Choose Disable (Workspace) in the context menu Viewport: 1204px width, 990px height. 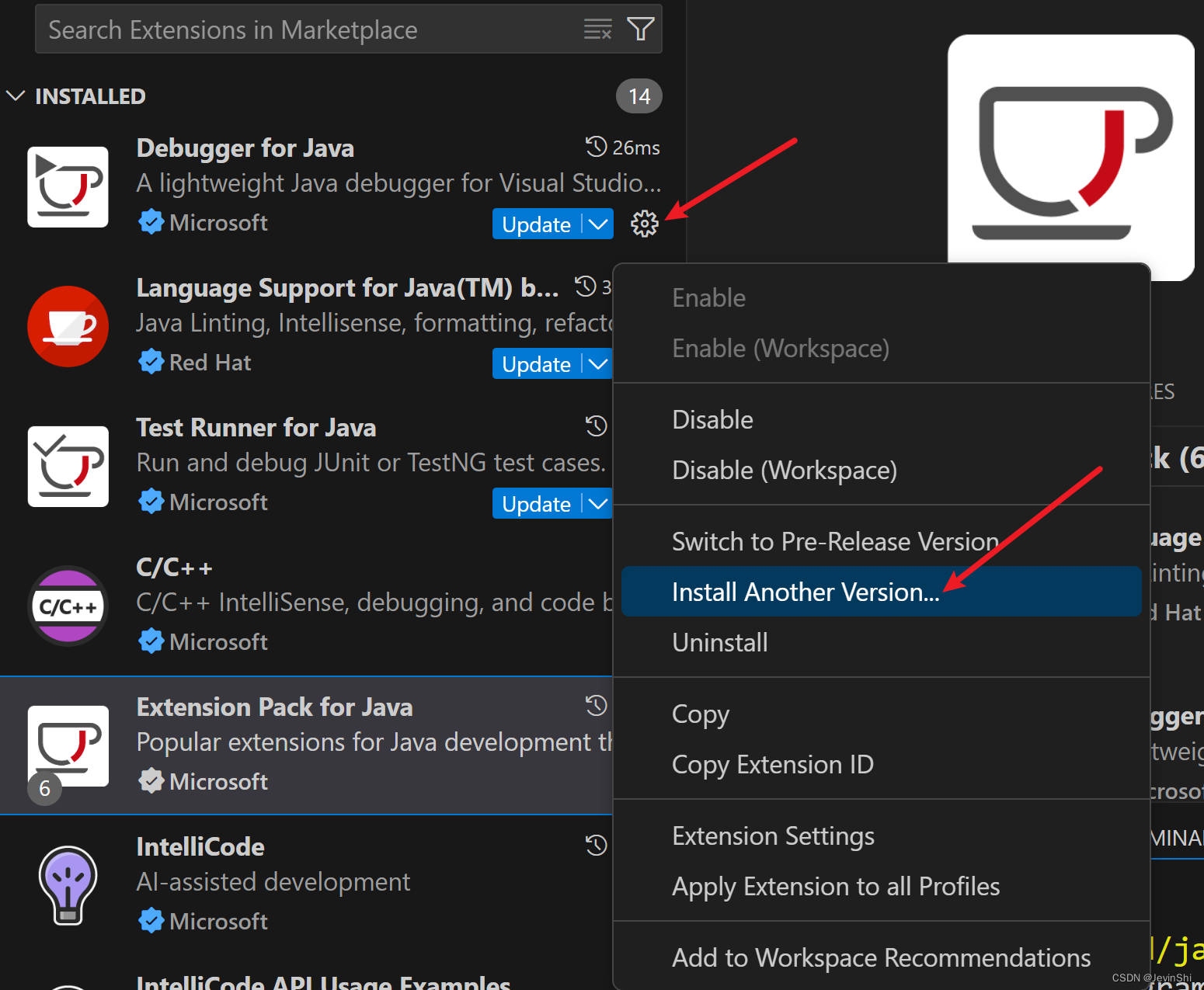(881, 470)
